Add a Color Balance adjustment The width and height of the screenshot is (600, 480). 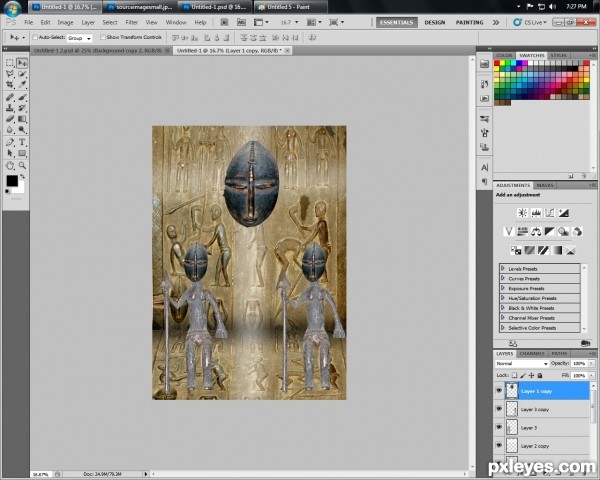click(536, 231)
